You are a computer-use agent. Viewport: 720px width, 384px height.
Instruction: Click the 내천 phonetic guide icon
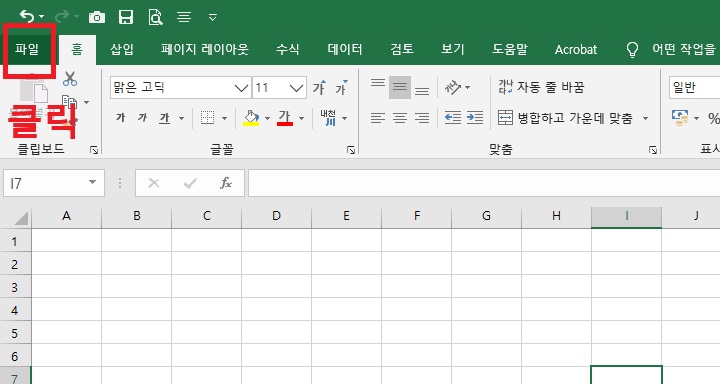pyautogui.click(x=328, y=118)
